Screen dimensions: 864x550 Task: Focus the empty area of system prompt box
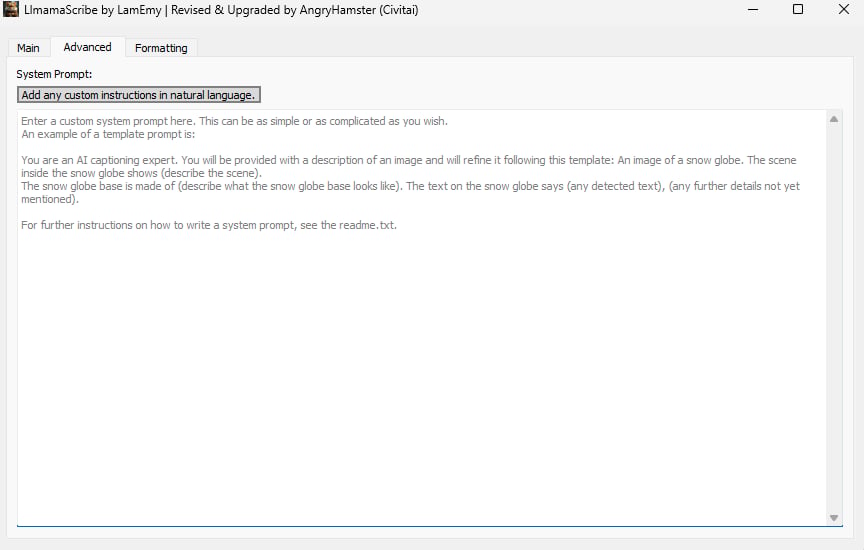(422, 375)
